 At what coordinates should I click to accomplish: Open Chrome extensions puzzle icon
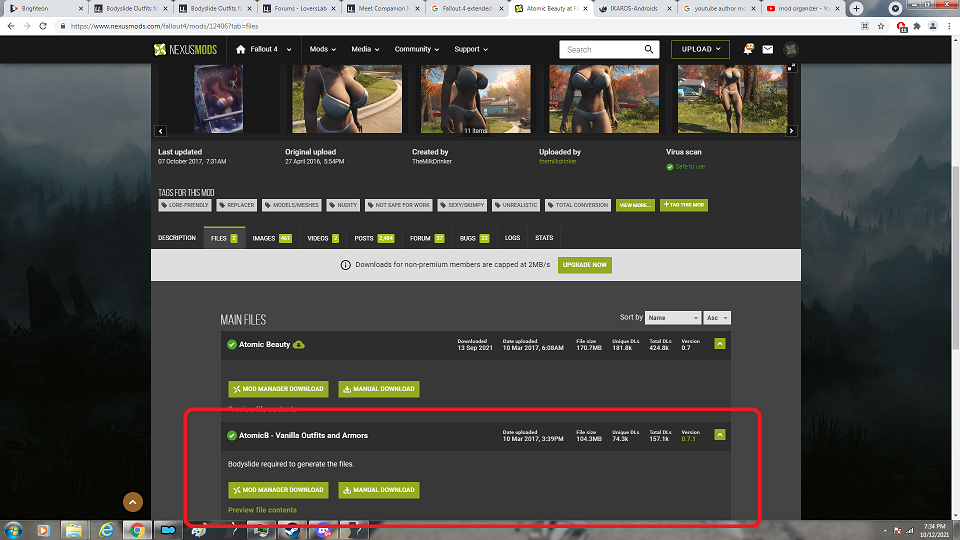tap(917, 26)
